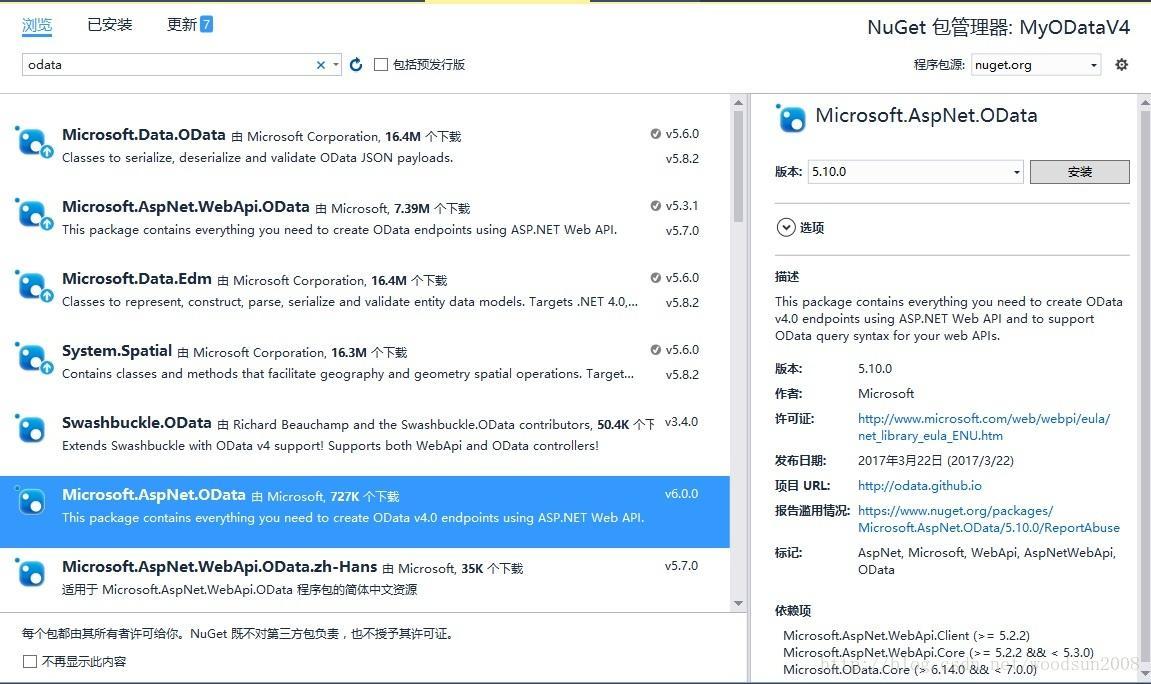
Task: Clear the odata search text
Action: pos(321,65)
